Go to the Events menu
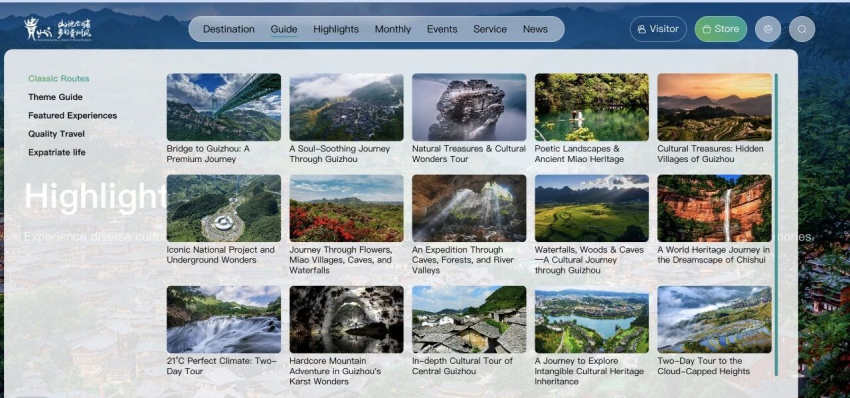This screenshot has width=850, height=398. pyautogui.click(x=442, y=29)
